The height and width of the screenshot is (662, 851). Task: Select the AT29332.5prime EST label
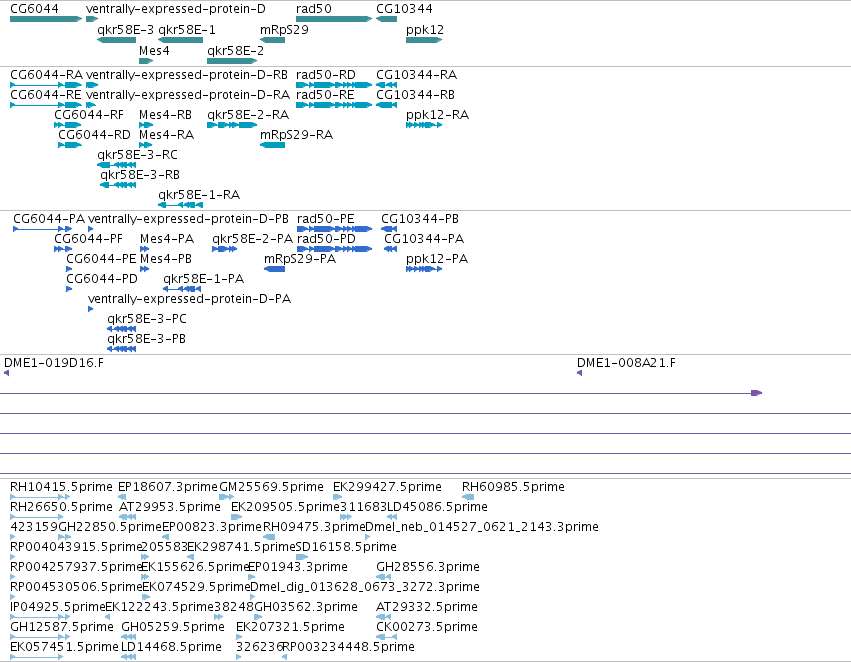coord(427,607)
